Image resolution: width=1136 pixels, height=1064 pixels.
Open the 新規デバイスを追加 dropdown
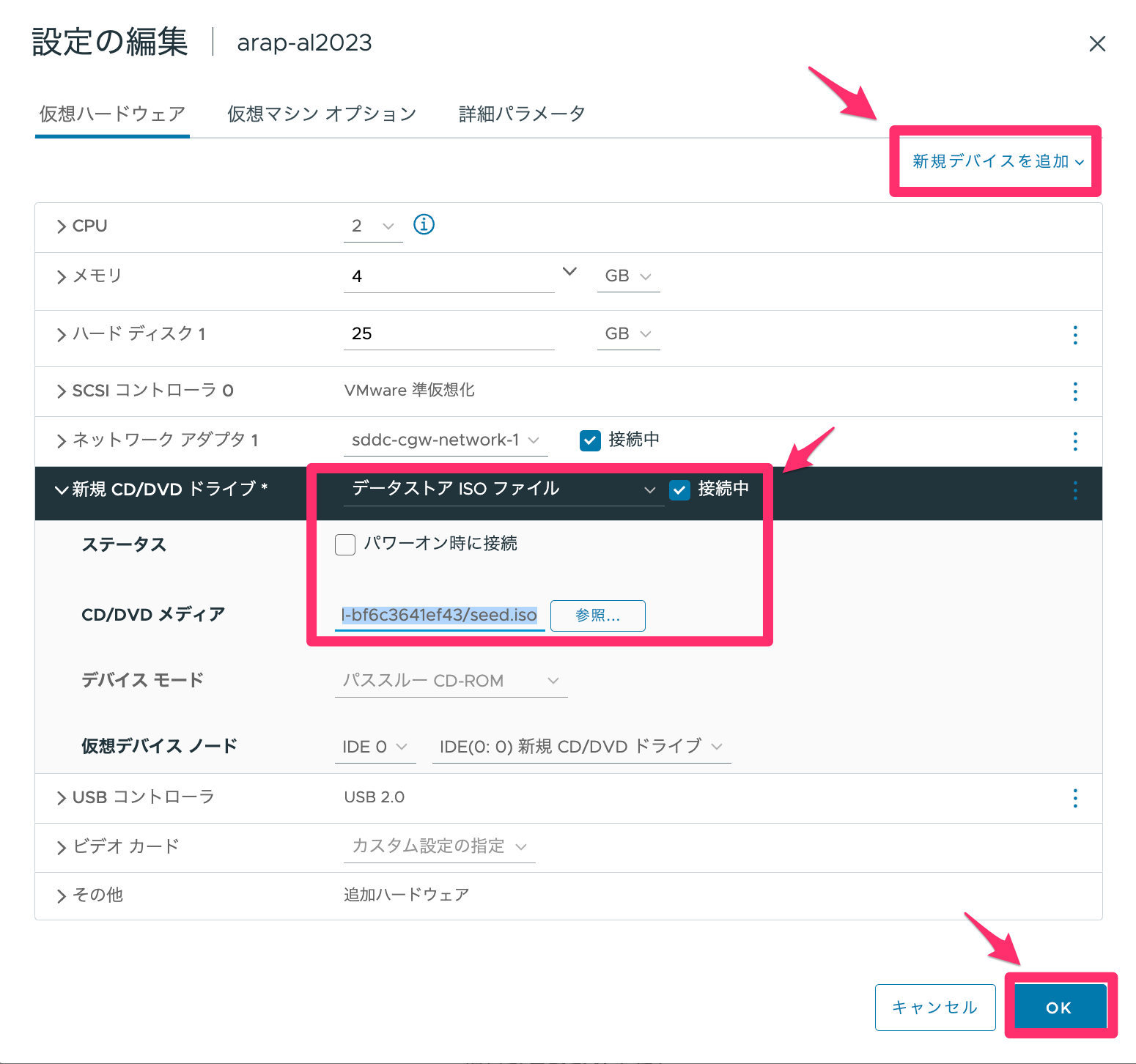995,162
